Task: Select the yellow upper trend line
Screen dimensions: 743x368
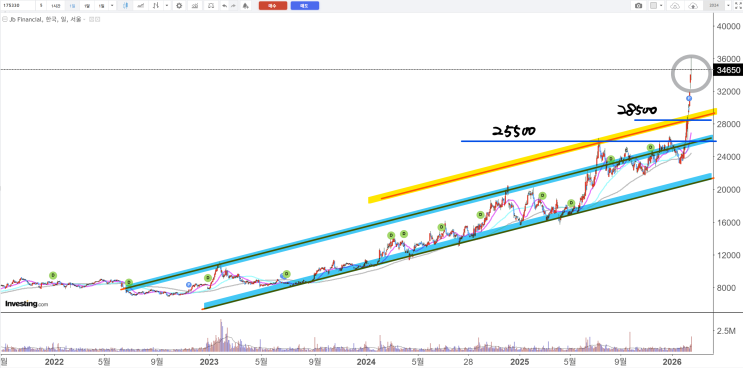Action: coord(542,156)
